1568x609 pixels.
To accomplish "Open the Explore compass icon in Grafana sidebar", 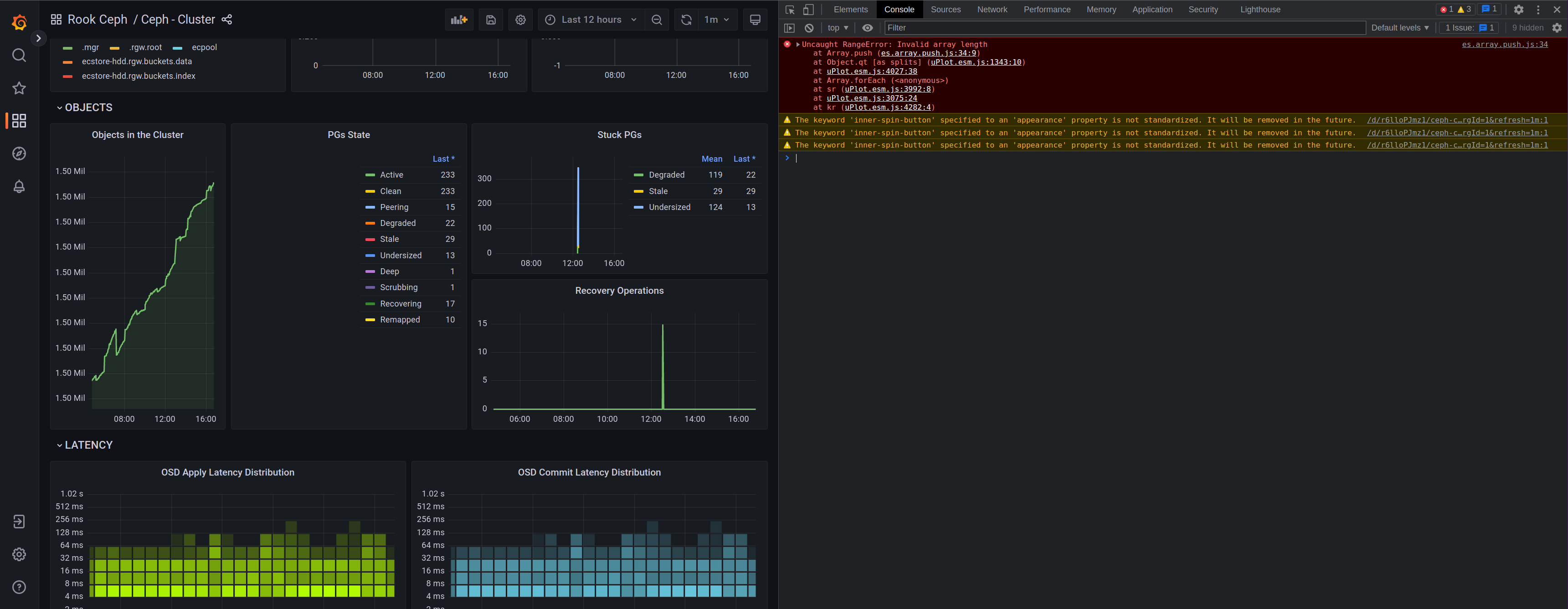I will click(19, 154).
